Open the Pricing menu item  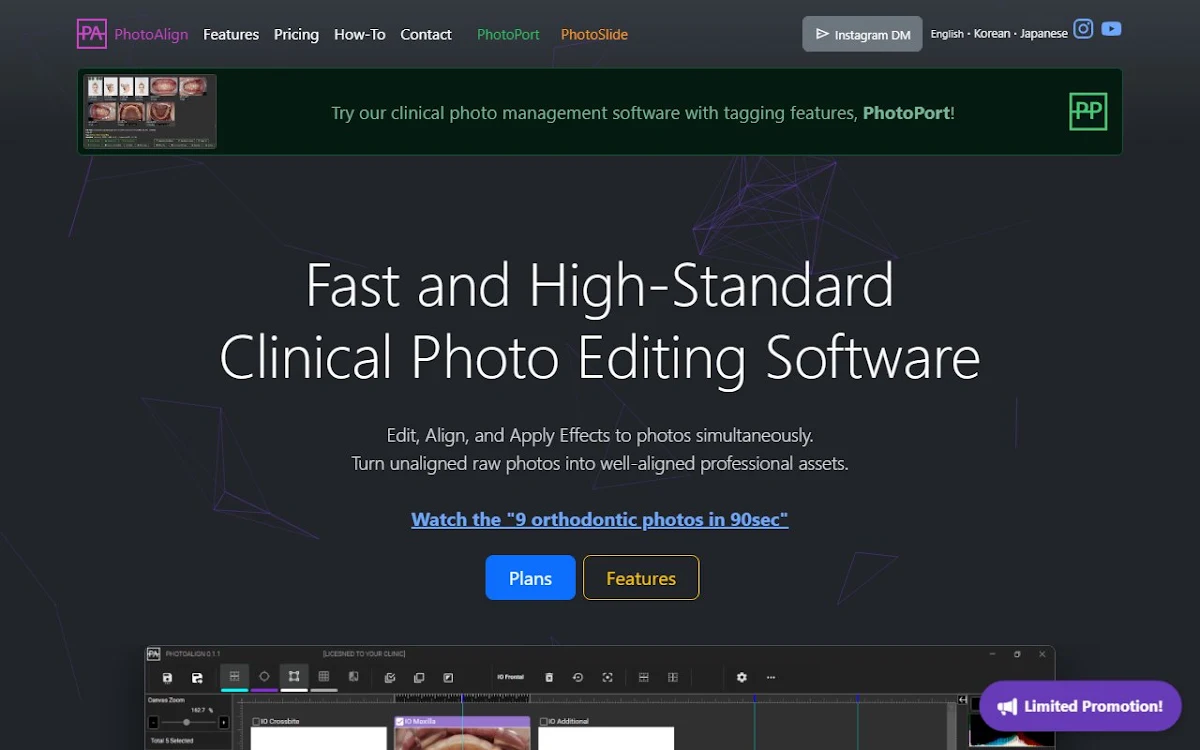(x=296, y=34)
